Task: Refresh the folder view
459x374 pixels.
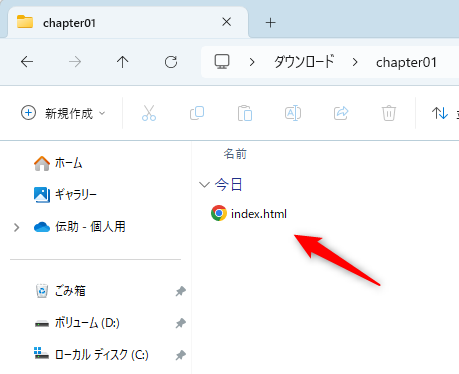Action: click(x=171, y=62)
